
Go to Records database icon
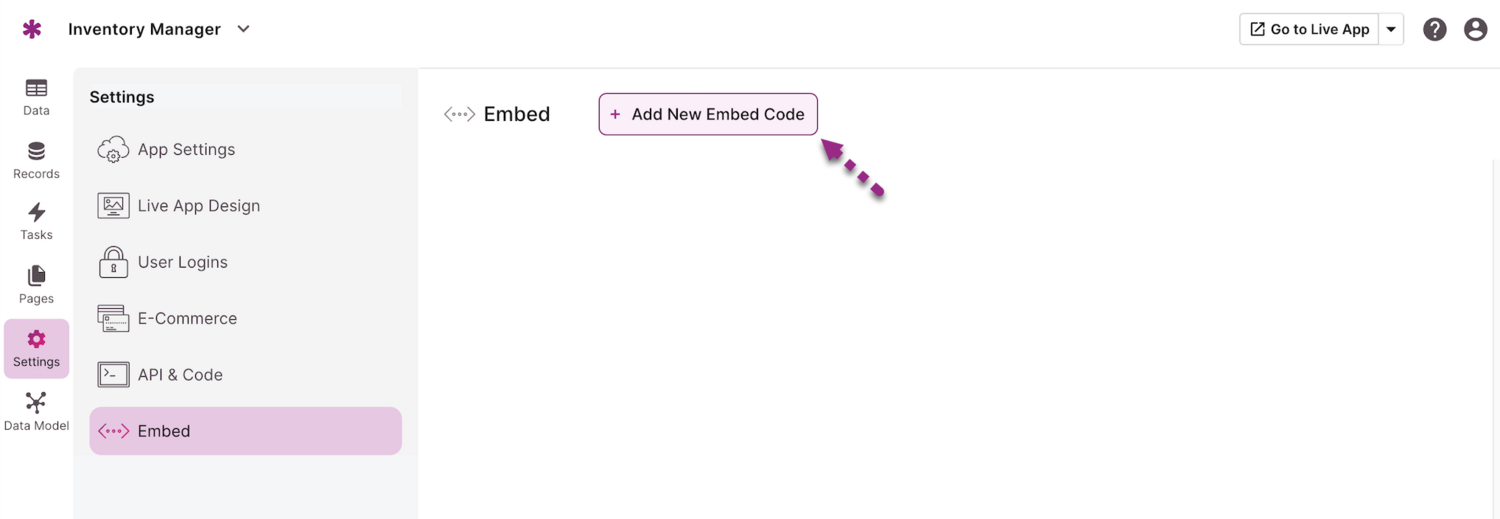(36, 152)
